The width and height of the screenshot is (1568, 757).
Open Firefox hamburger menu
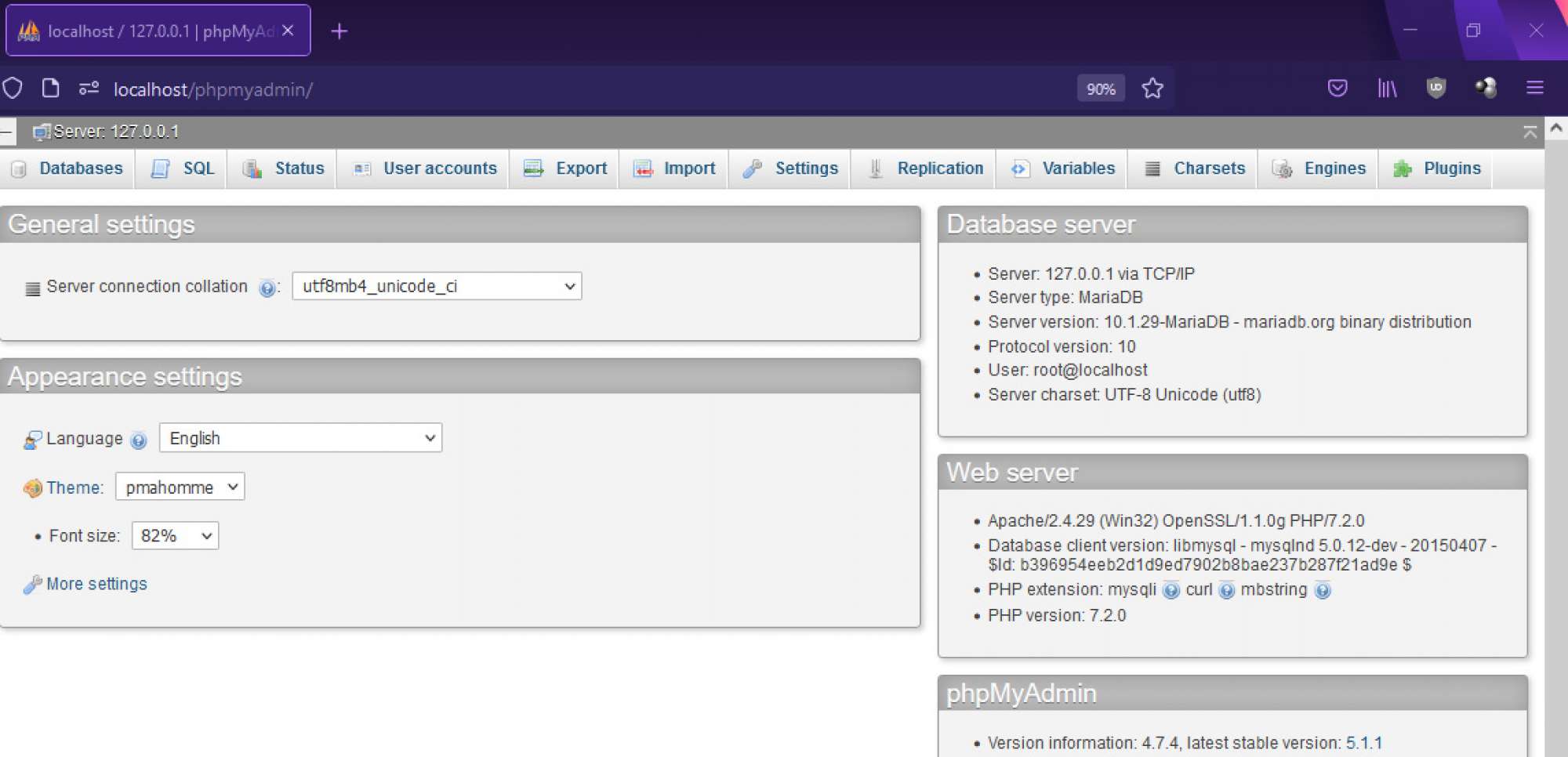pos(1534,89)
